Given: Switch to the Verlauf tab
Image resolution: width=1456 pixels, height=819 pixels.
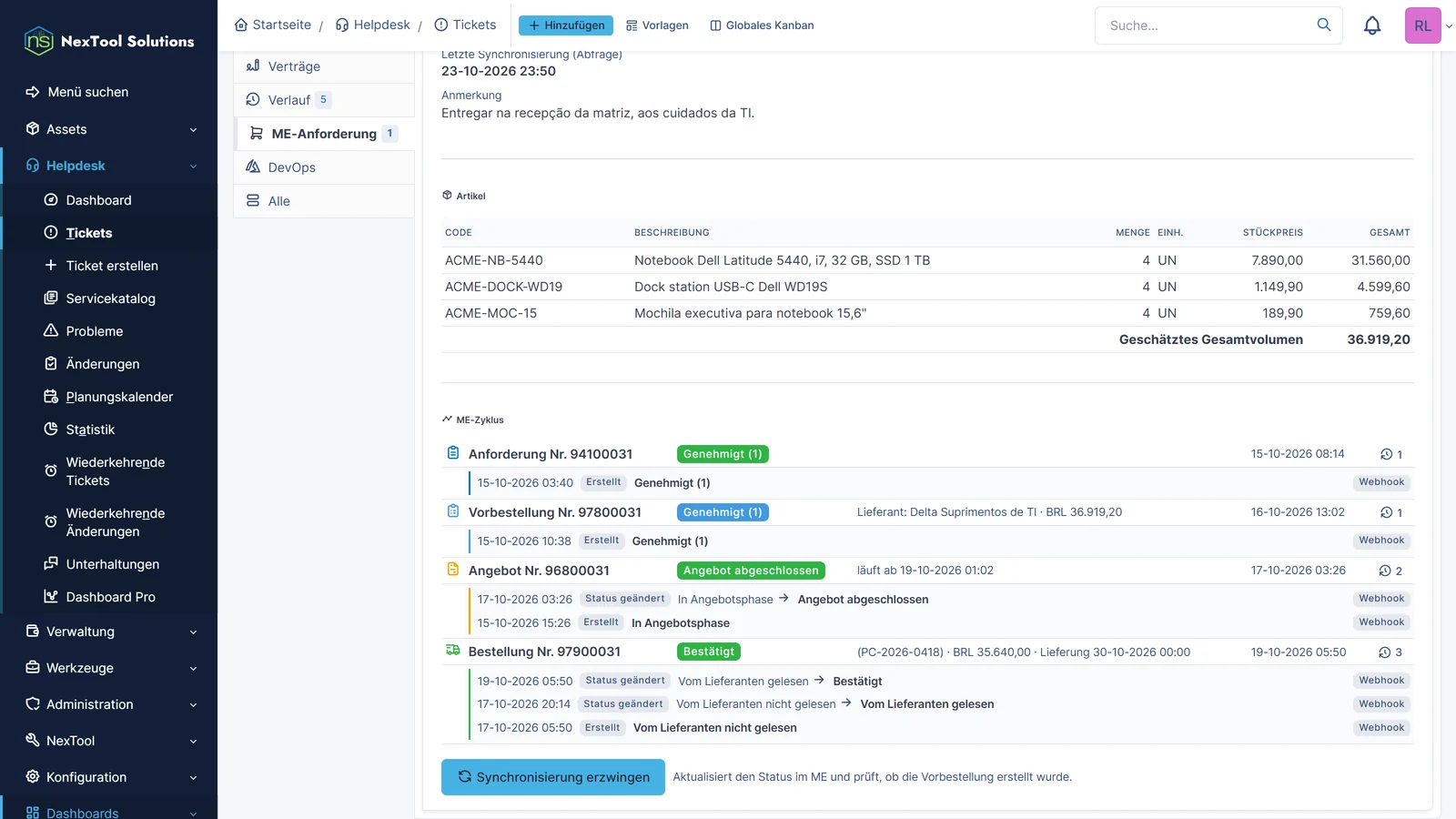Looking at the screenshot, I should 324,100.
